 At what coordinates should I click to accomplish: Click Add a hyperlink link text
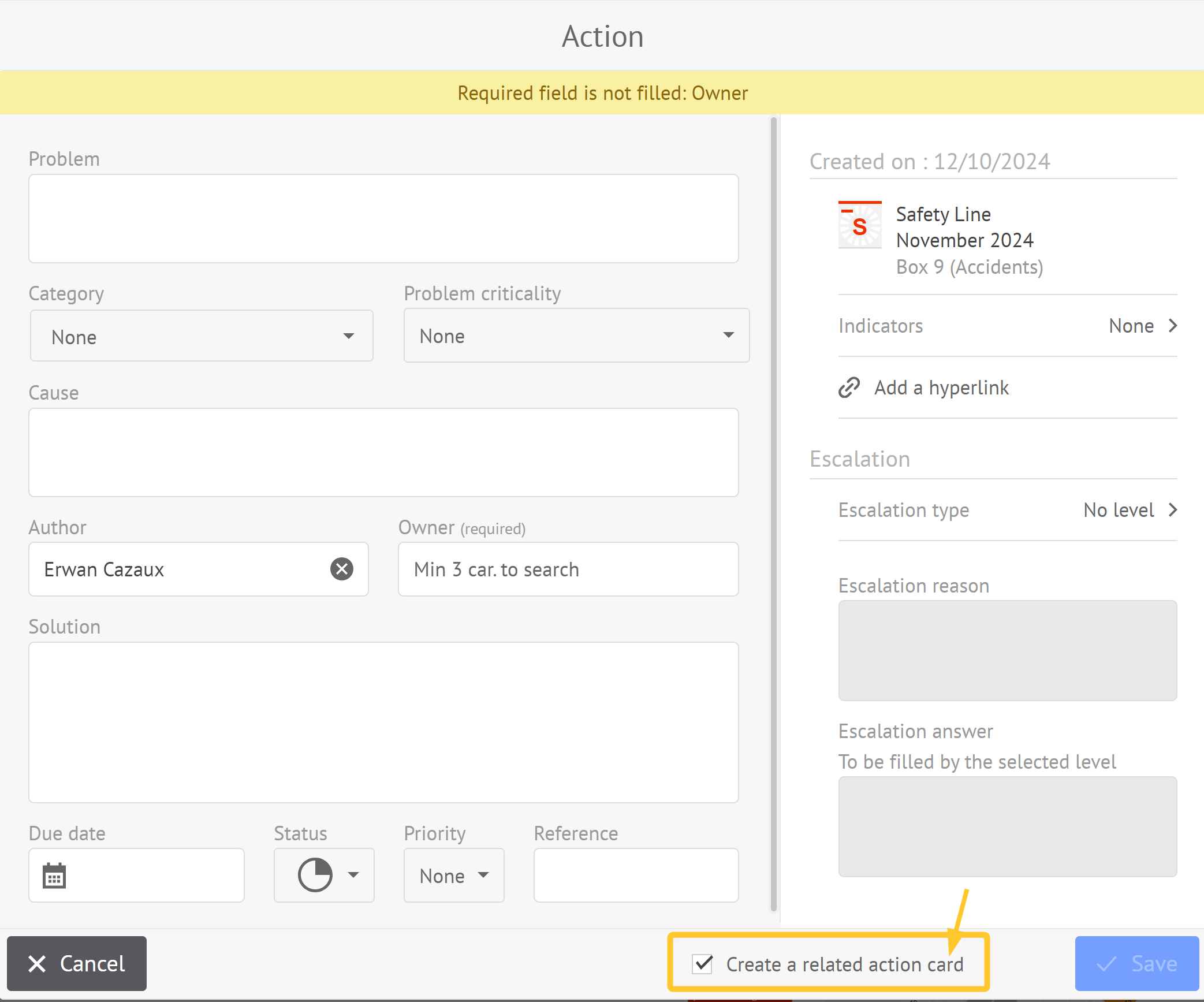pyautogui.click(x=941, y=387)
